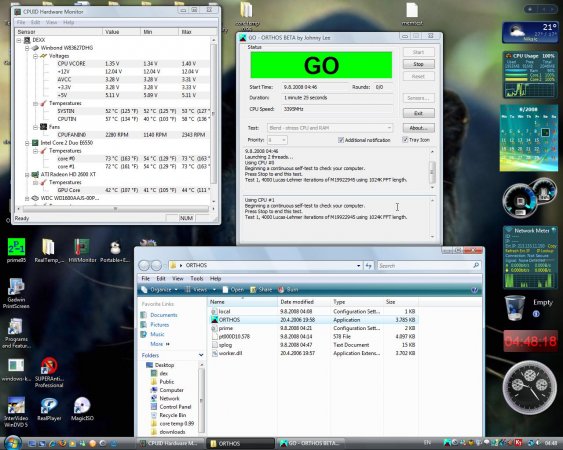Expand the WDC WD1600AAJS drive node
Image resolution: width=563 pixels, height=450 pixels.
pos(27,198)
